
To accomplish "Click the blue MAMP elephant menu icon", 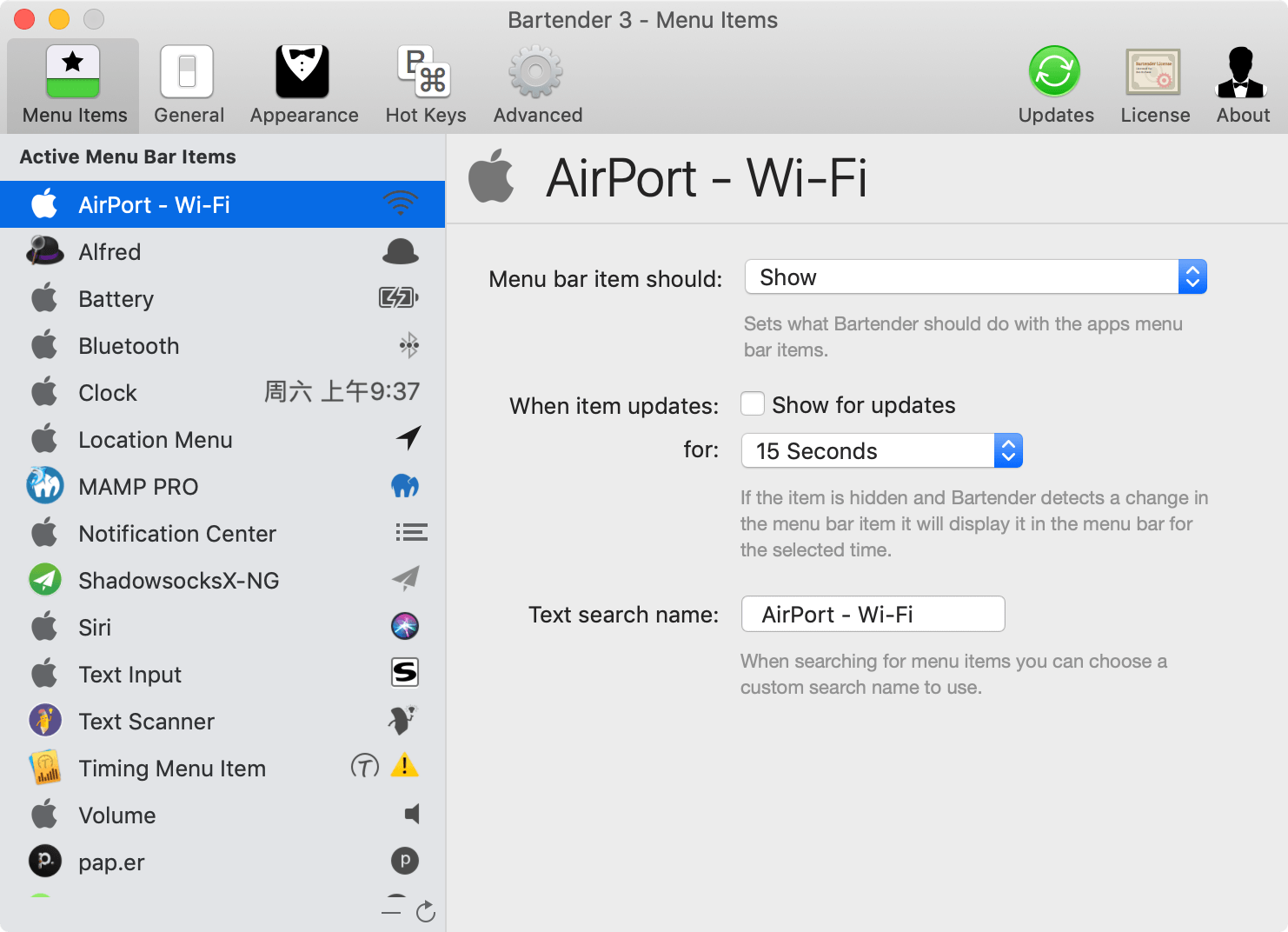I will click(405, 485).
